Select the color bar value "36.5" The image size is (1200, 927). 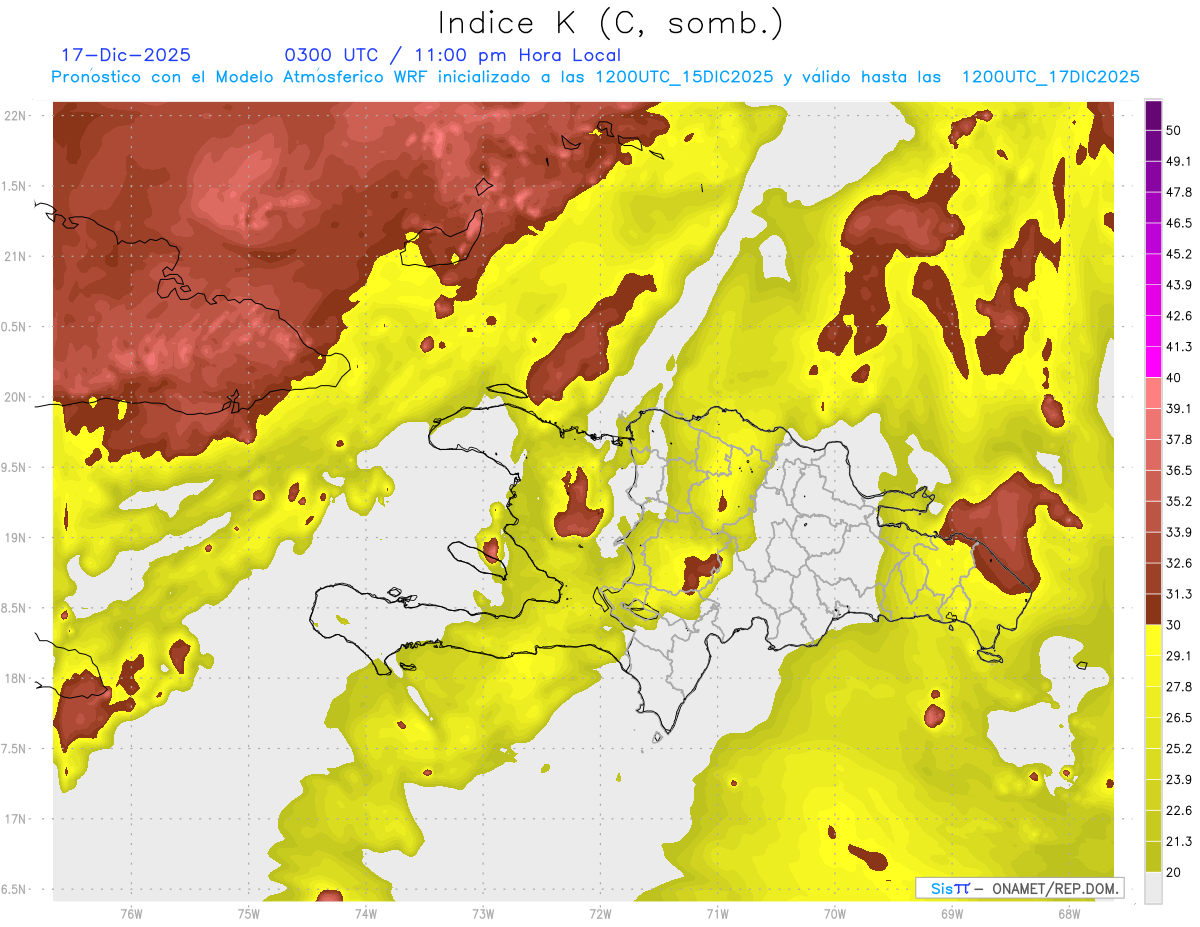[x=1179, y=470]
